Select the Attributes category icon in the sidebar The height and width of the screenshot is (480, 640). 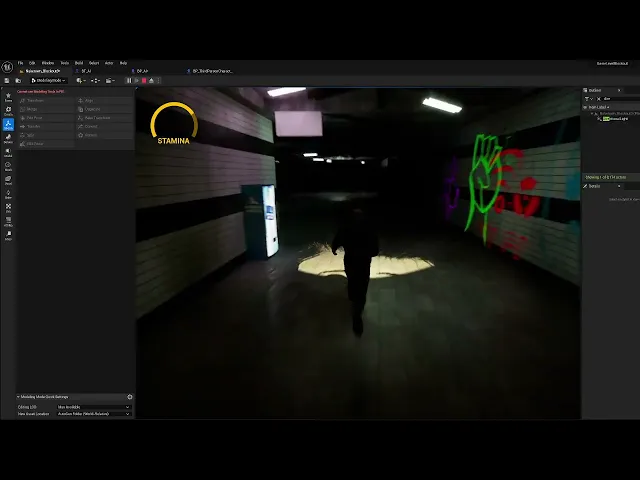pos(8,222)
